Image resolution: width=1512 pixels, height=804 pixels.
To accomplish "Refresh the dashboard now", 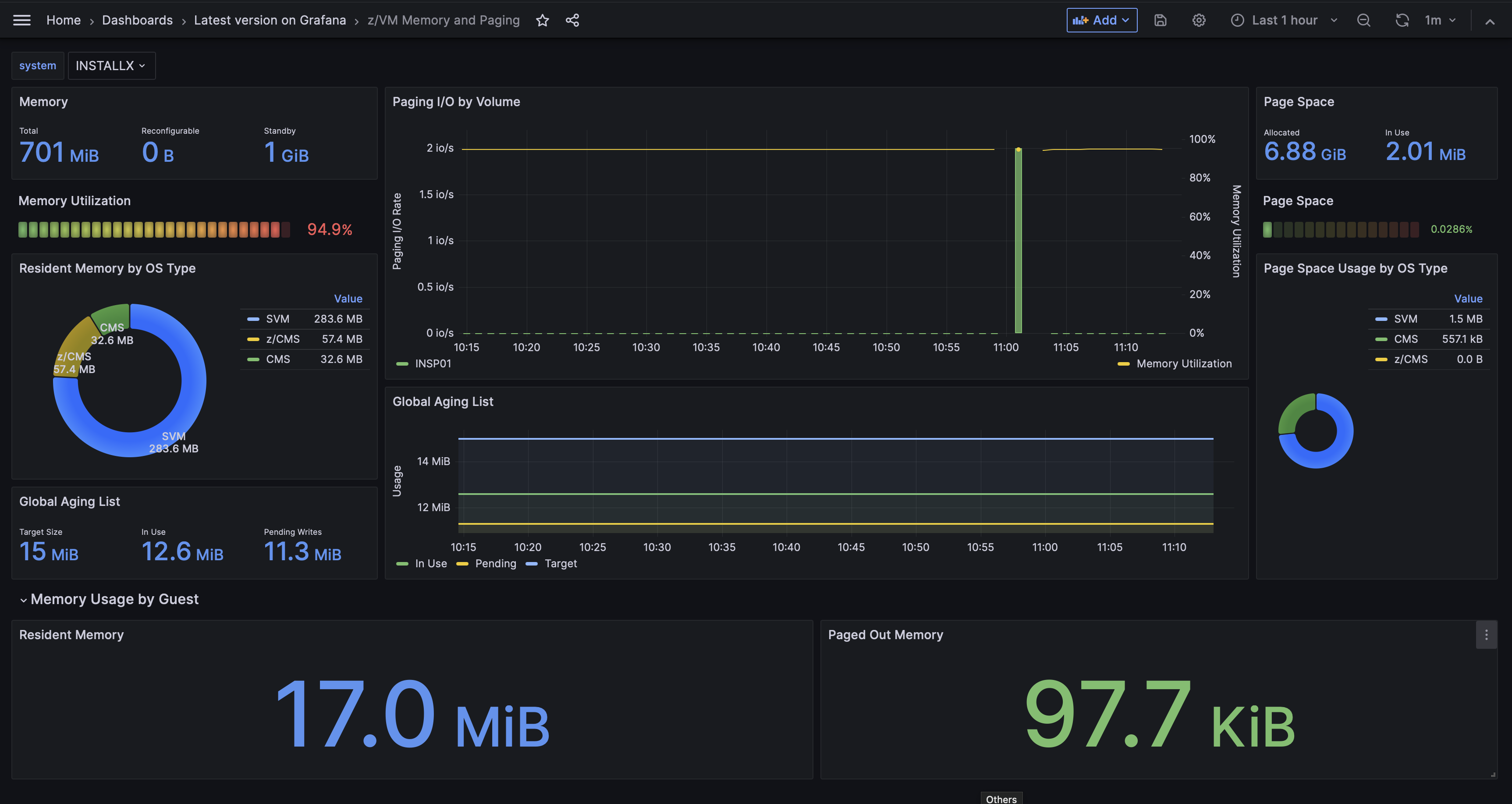I will (x=1402, y=21).
